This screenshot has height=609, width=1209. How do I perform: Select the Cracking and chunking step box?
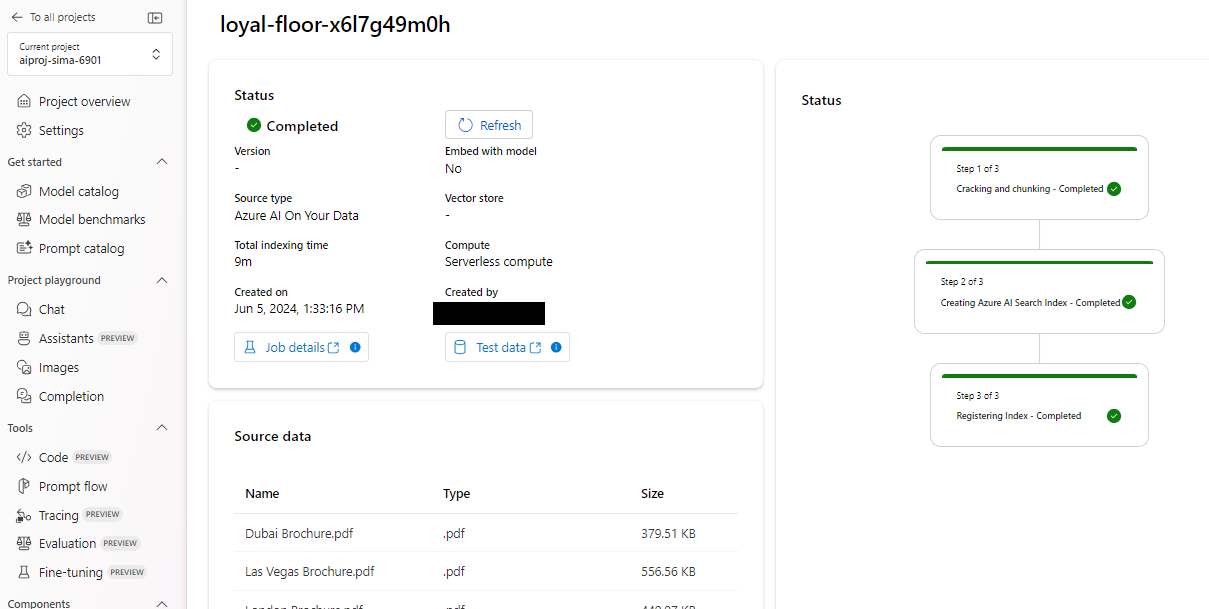pos(1039,177)
